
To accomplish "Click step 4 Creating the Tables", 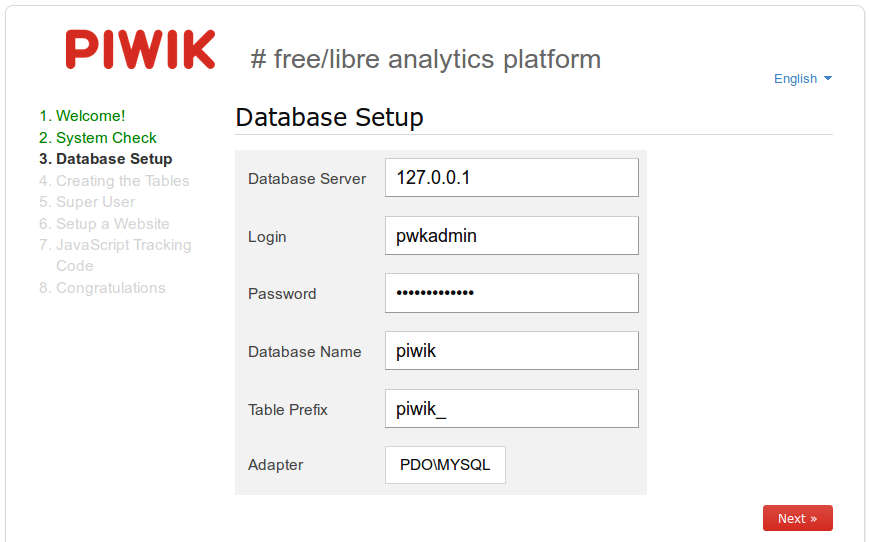I will 114,181.
